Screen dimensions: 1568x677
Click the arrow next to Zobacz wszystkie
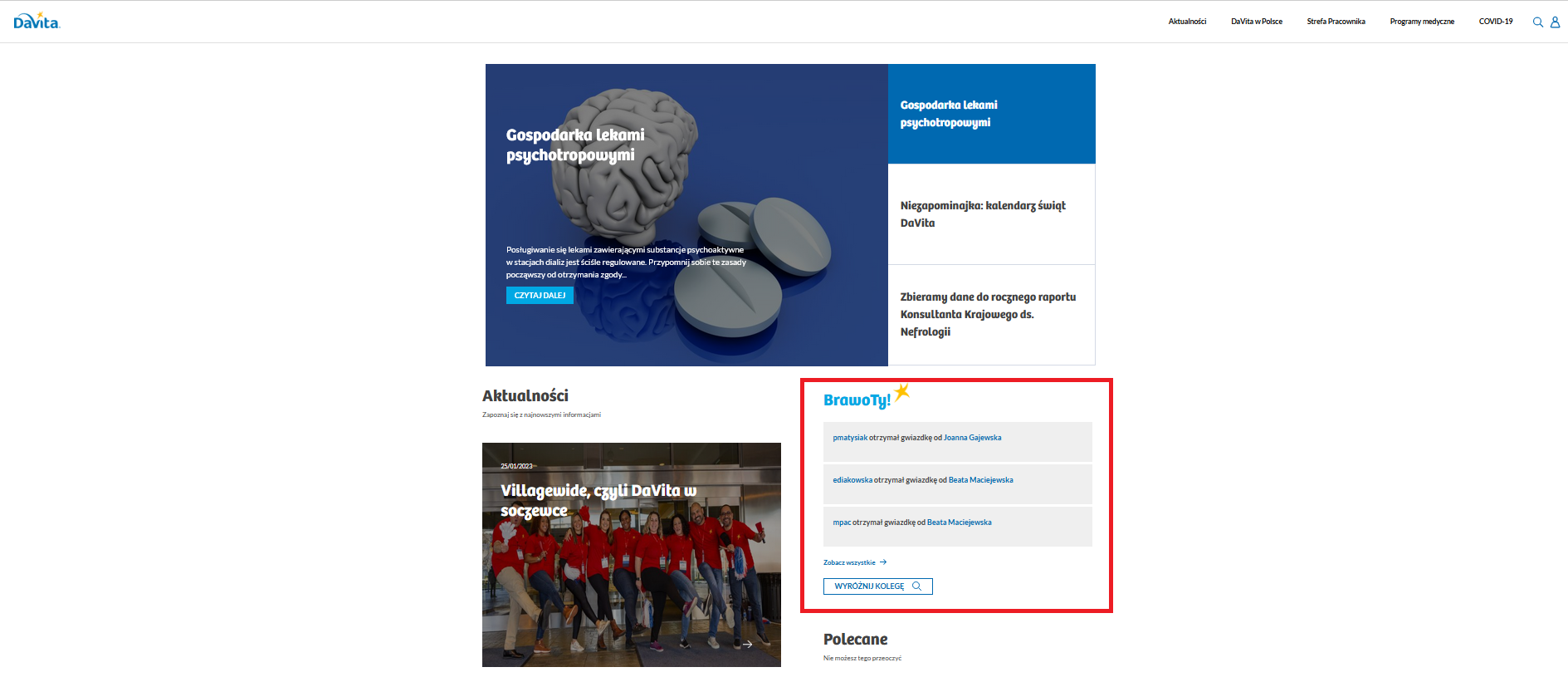coord(883,562)
